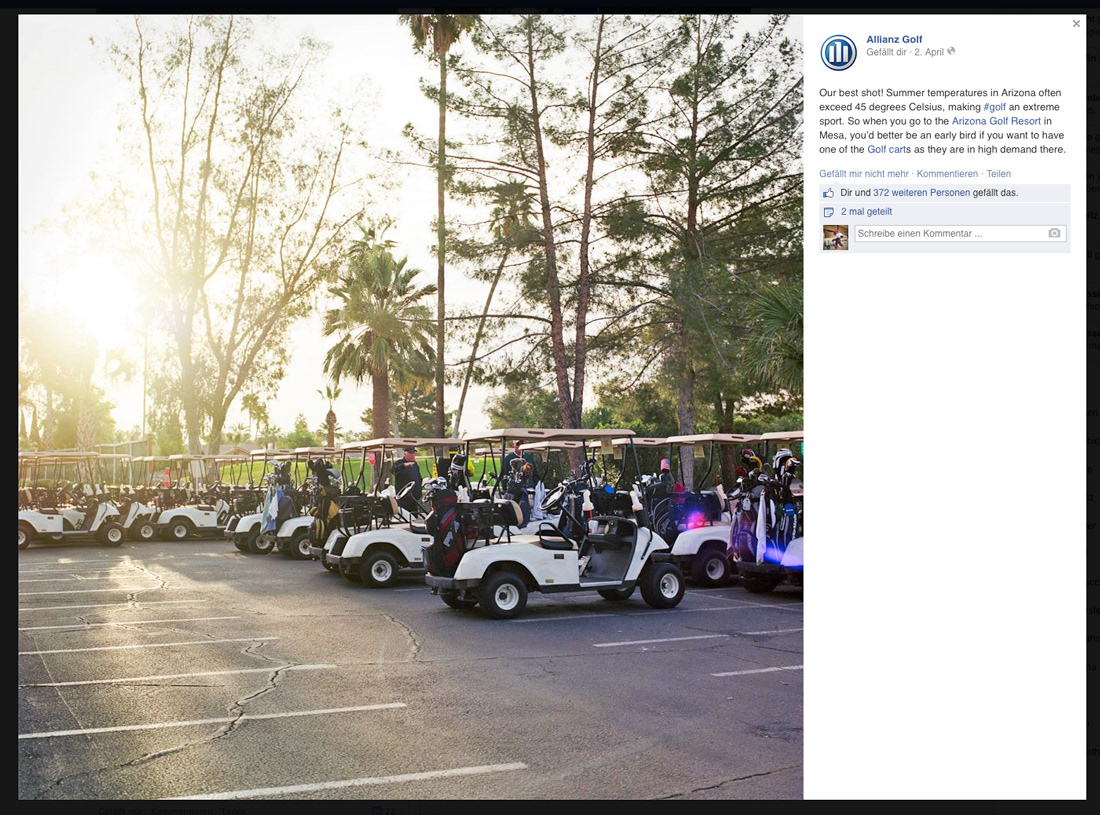1100x815 pixels.
Task: Open the Golf carts link
Action: [x=889, y=149]
